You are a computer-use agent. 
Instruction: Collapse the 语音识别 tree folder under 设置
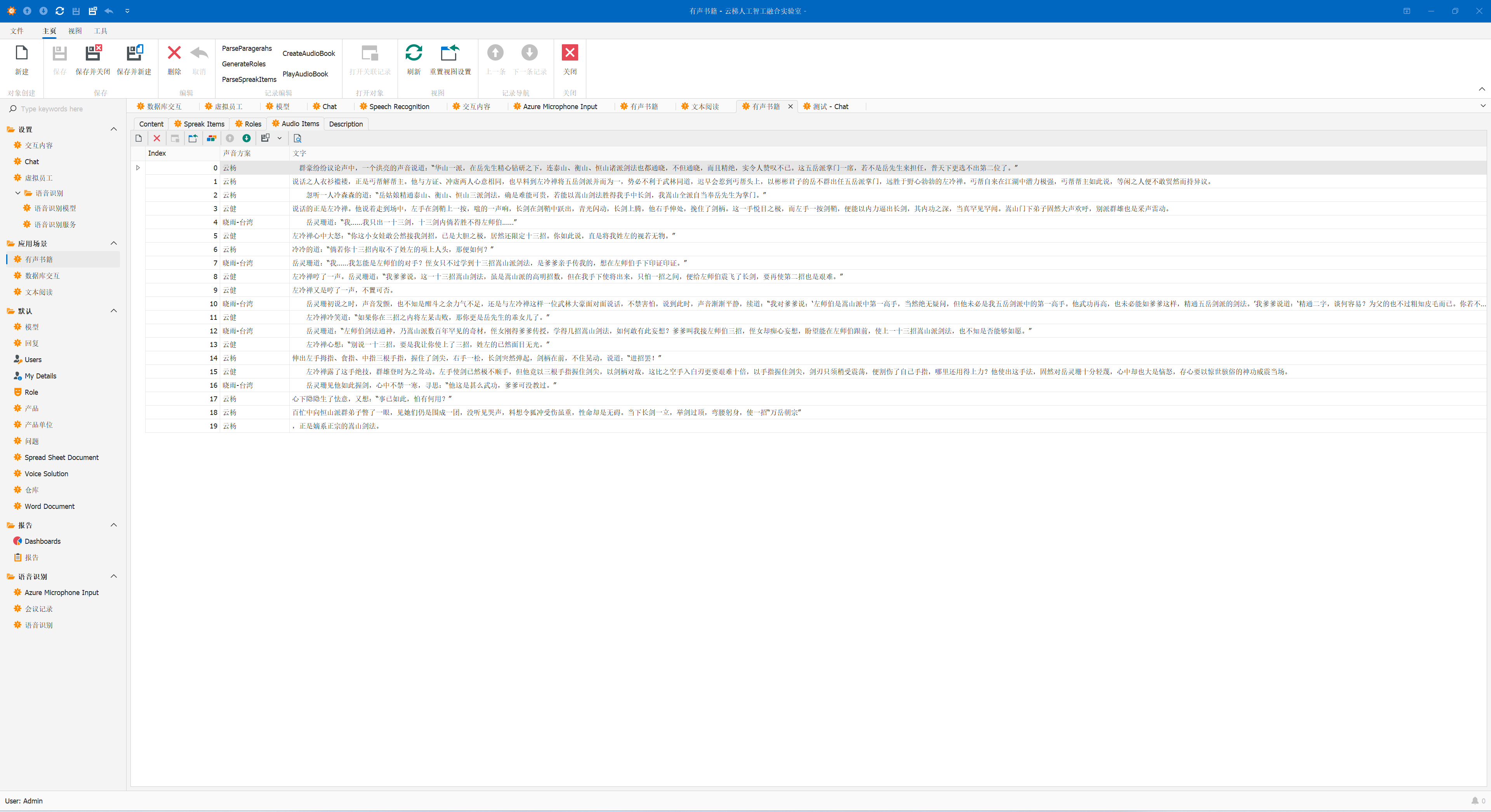click(x=18, y=193)
